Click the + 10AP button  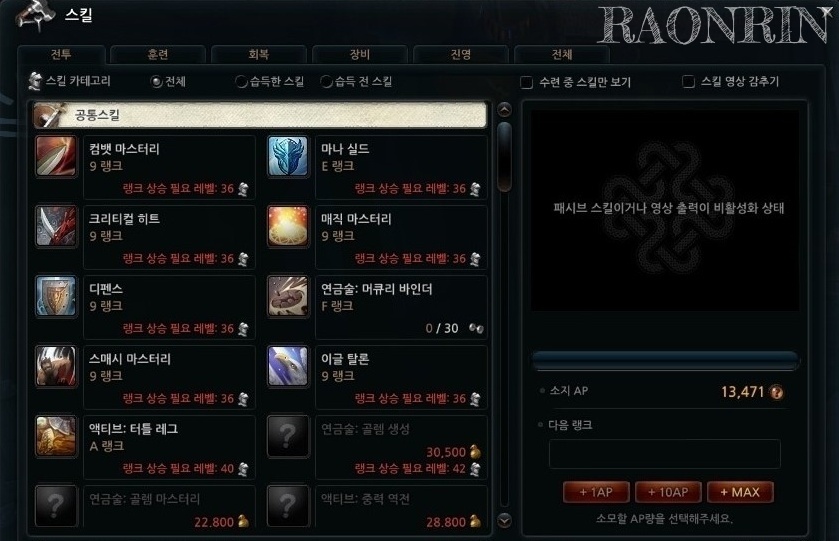coord(668,492)
